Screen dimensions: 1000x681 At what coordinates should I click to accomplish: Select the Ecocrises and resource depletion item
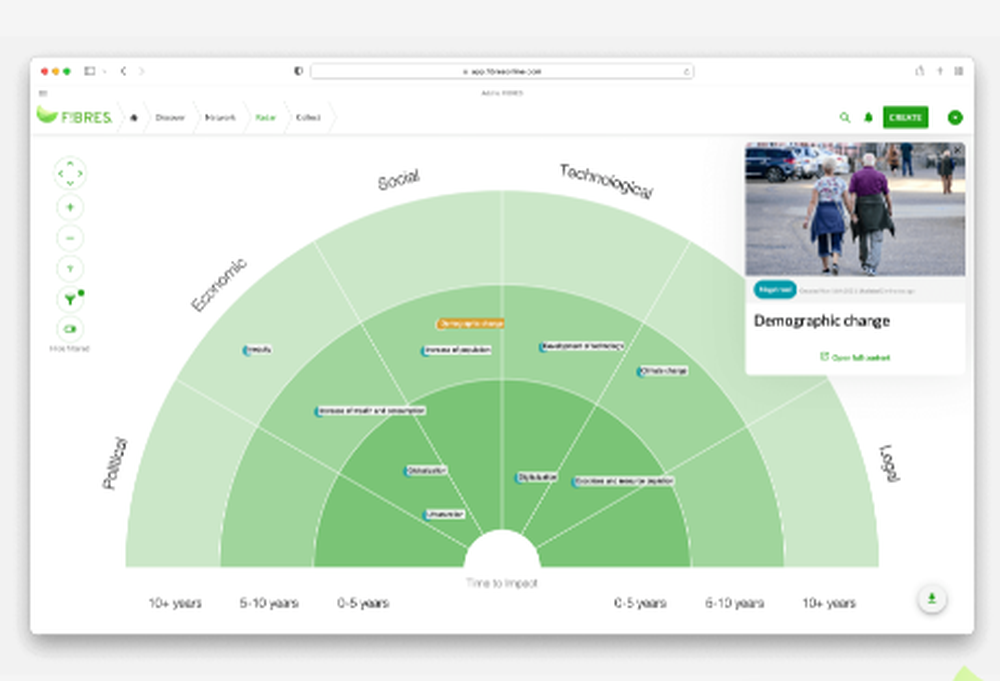point(622,481)
